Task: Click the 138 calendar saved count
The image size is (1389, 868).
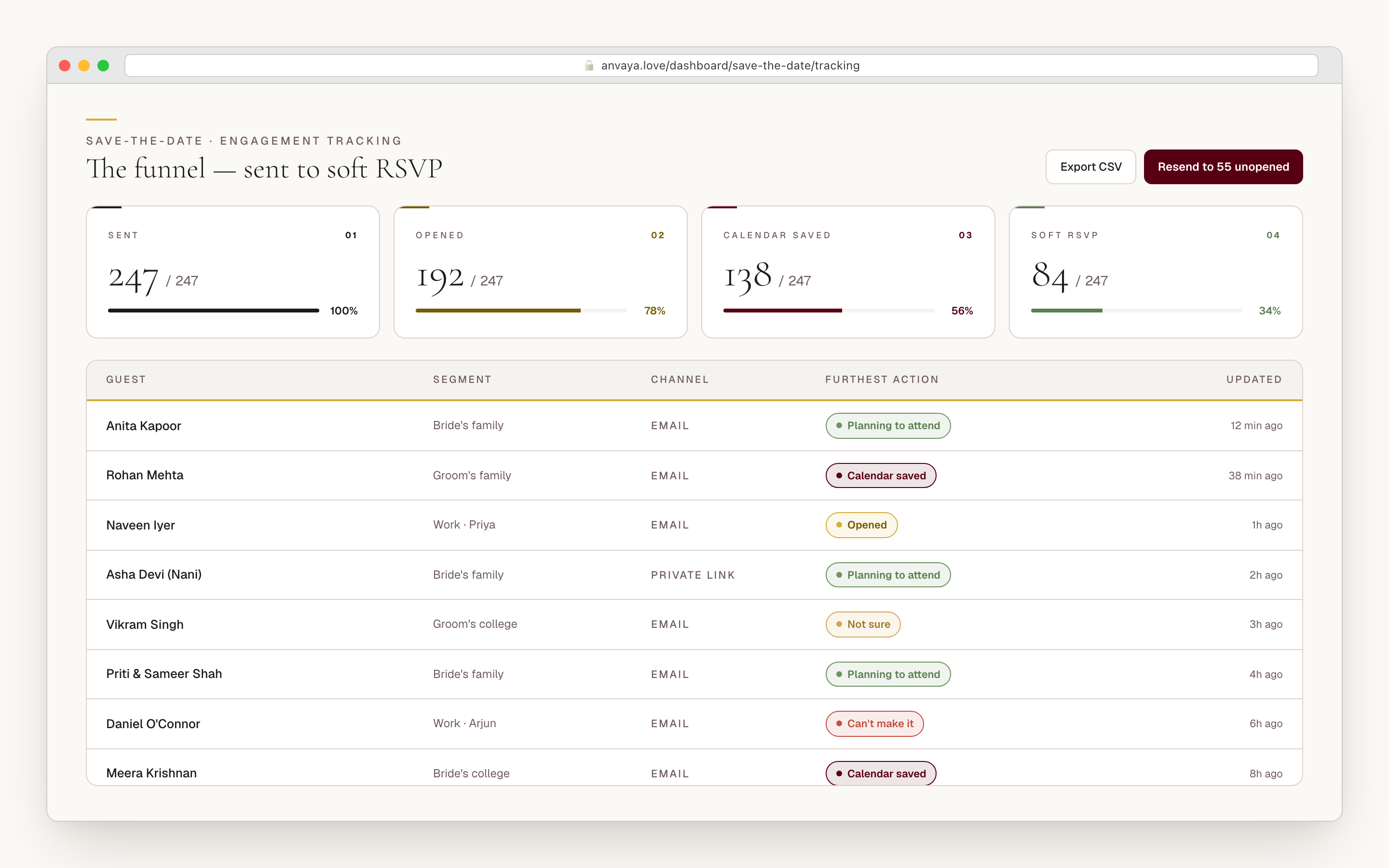Action: pos(747,277)
